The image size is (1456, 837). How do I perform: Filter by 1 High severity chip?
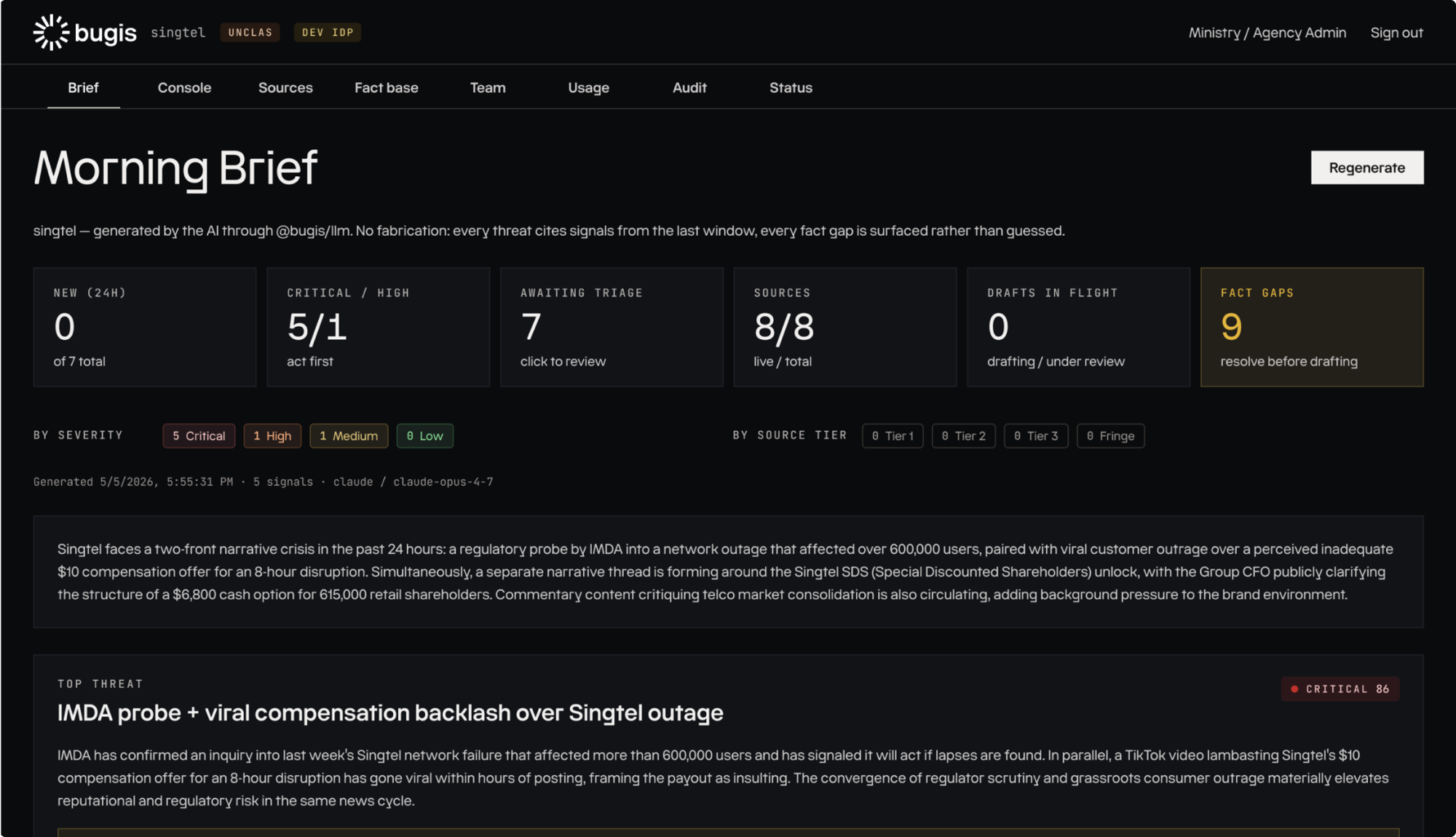point(272,435)
